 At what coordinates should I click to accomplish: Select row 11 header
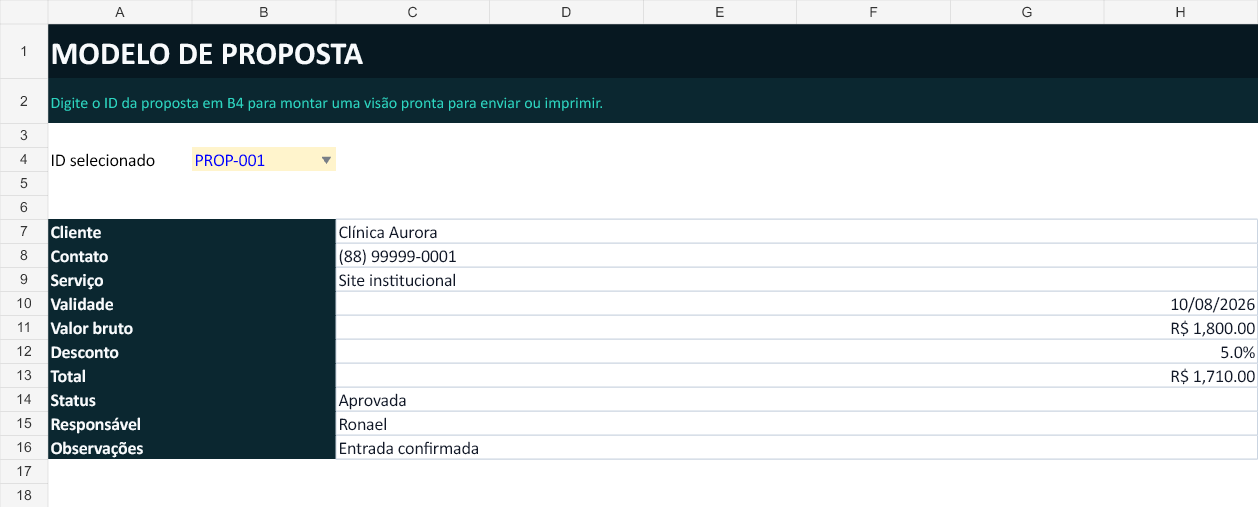click(x=24, y=328)
